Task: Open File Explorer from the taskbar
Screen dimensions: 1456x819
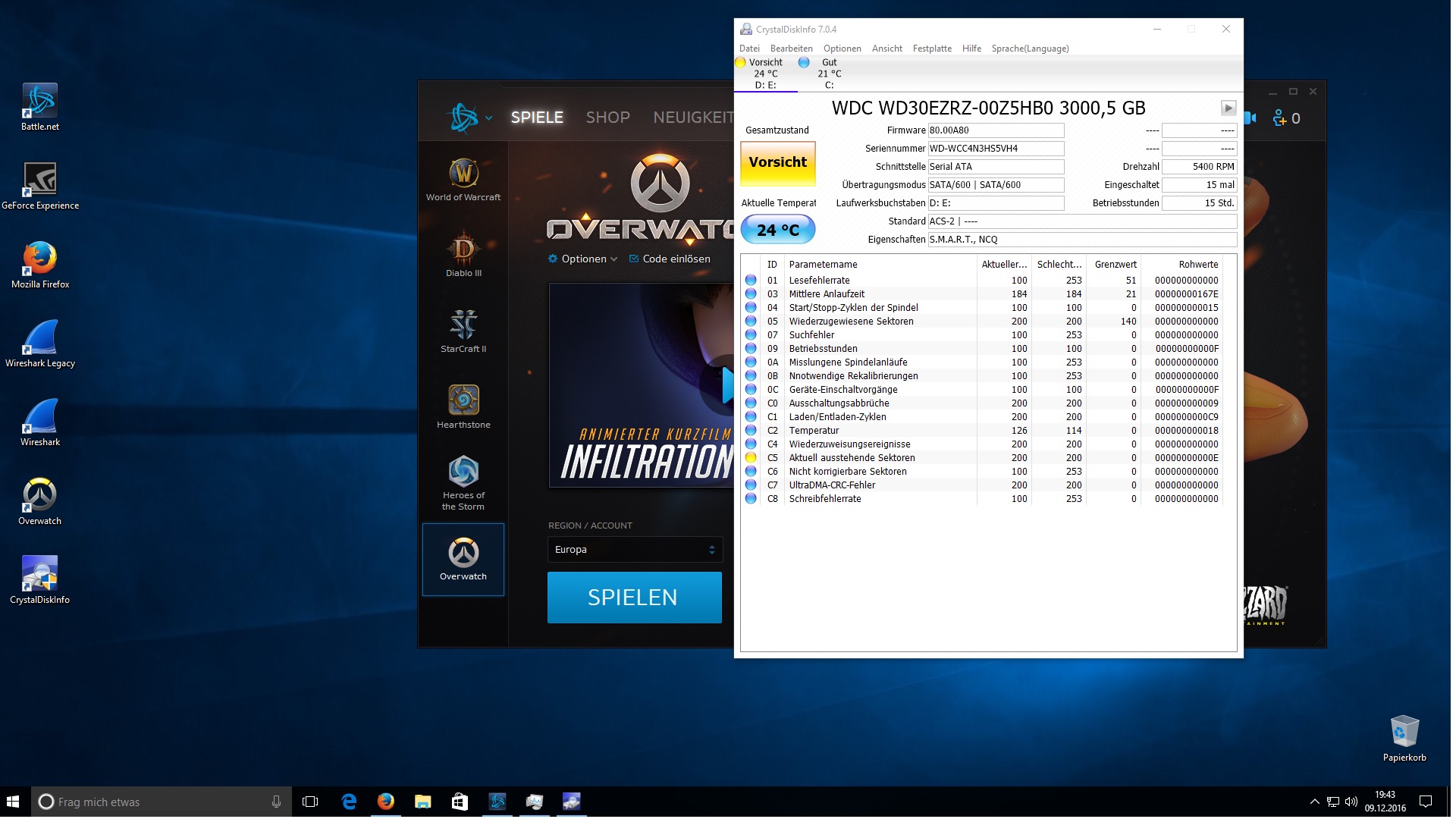Action: pyautogui.click(x=422, y=802)
